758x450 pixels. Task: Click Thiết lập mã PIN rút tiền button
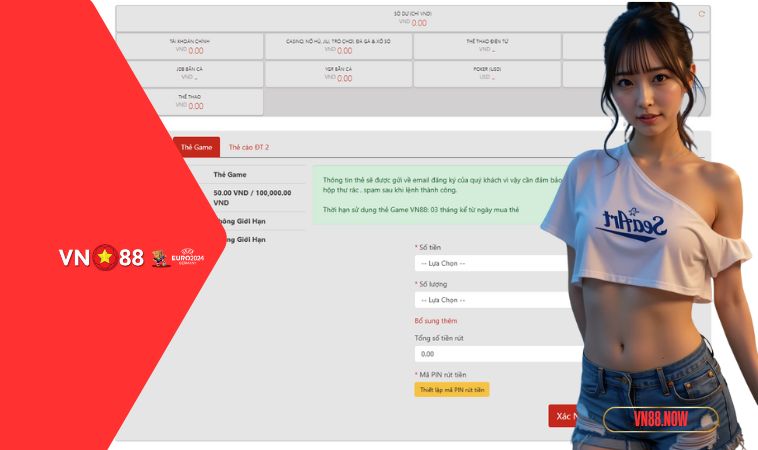[452, 390]
